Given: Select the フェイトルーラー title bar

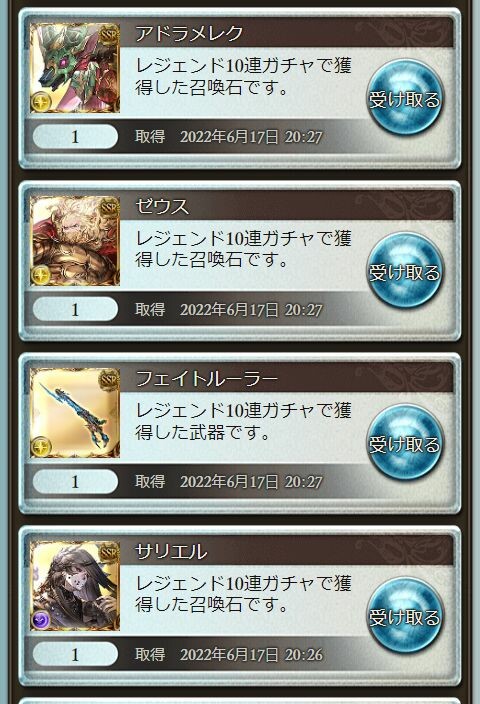Looking at the screenshot, I should pos(287,378).
